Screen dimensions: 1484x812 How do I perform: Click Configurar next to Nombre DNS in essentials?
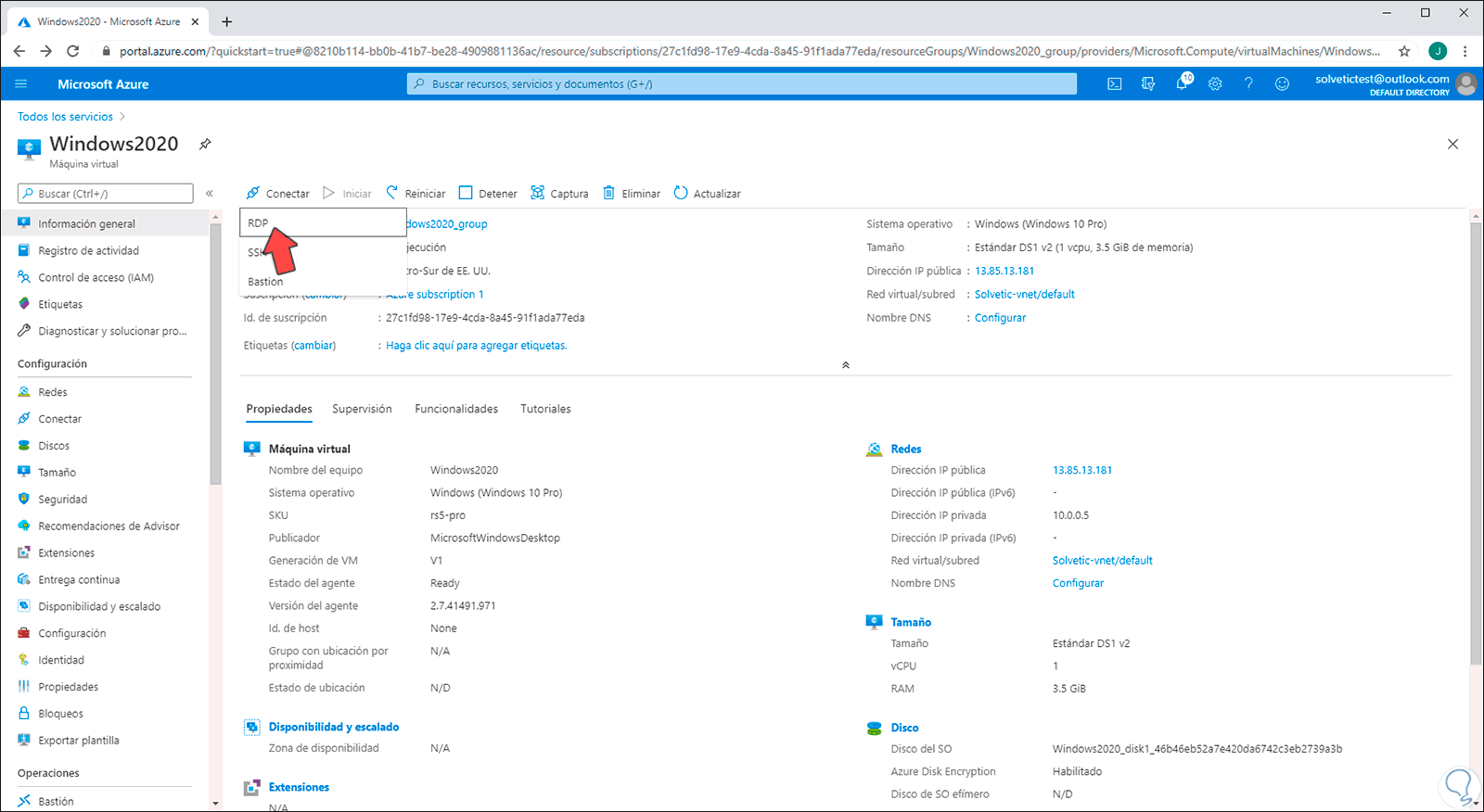coord(1000,318)
